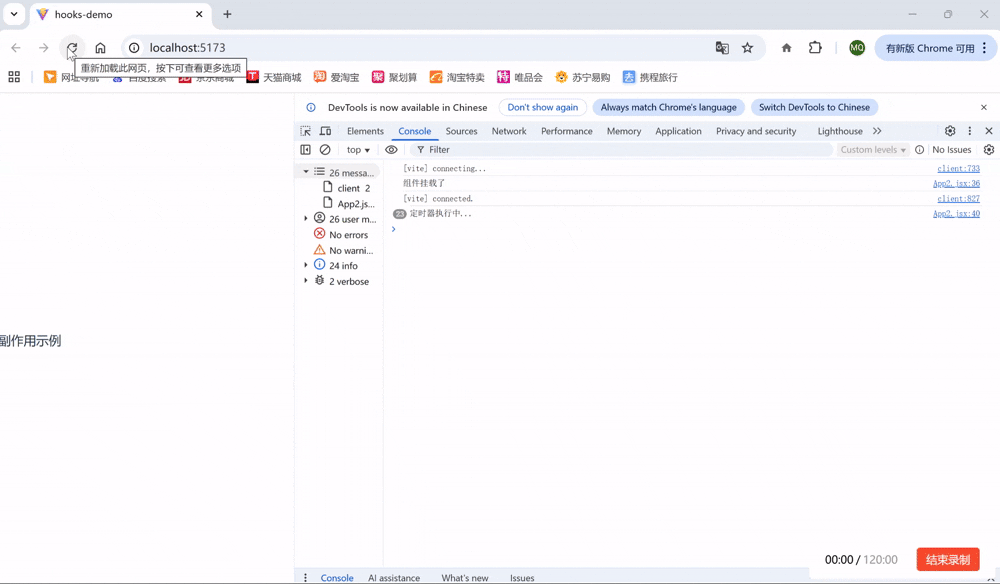Click Don't show again button

(543, 107)
